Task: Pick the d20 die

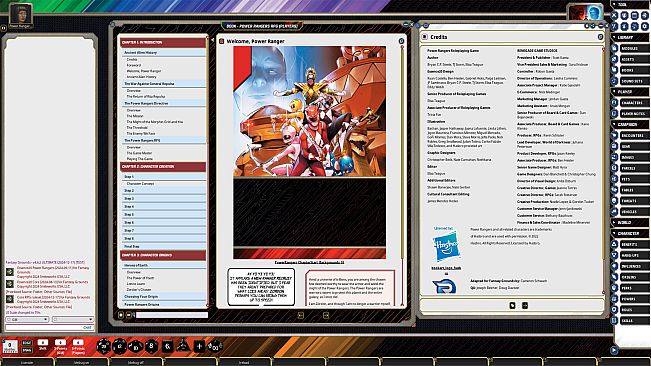Action: tap(103, 346)
